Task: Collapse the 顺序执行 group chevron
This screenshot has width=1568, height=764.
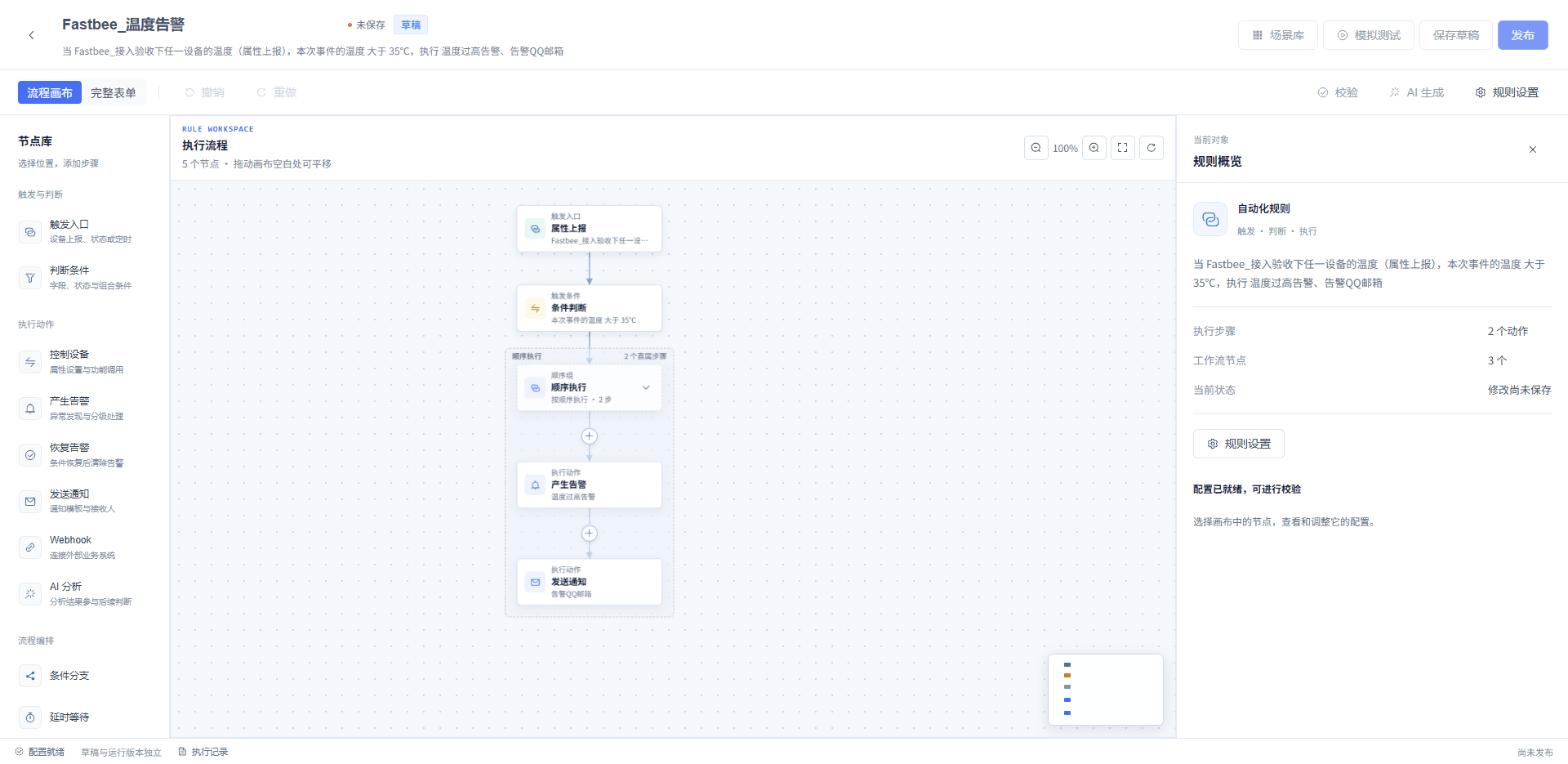Action: click(x=646, y=387)
